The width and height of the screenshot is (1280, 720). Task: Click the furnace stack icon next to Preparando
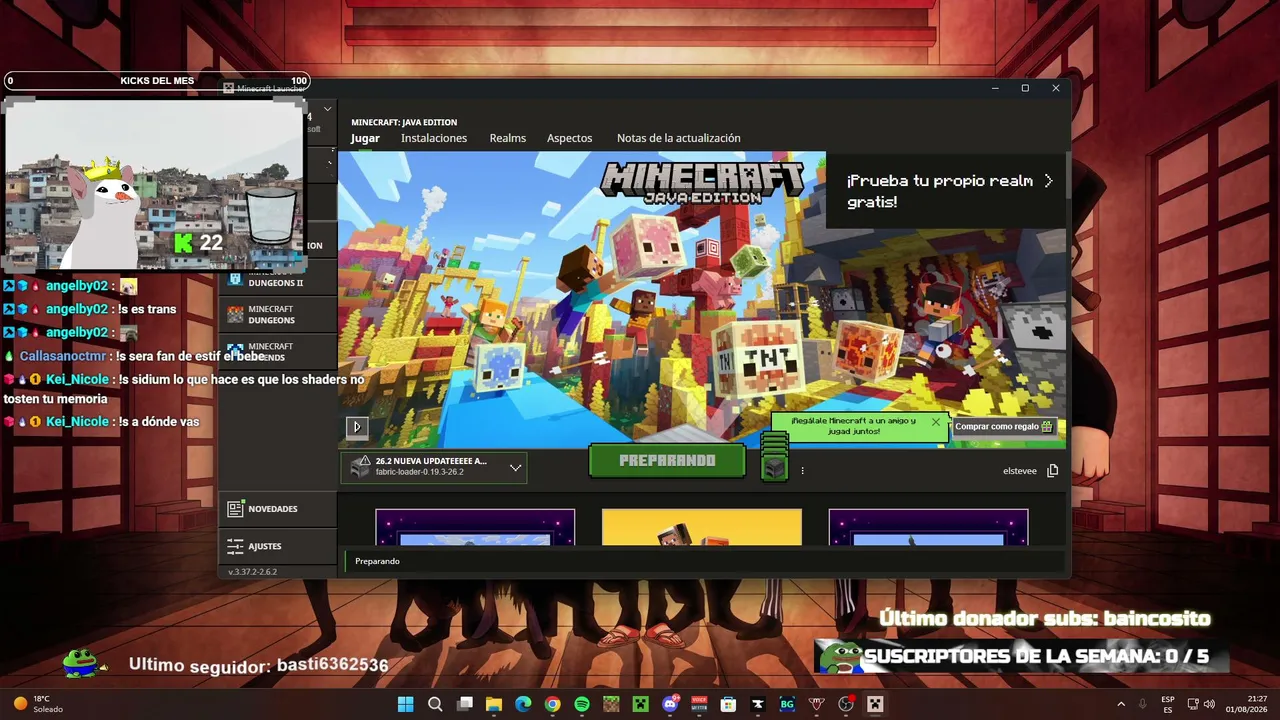775,458
